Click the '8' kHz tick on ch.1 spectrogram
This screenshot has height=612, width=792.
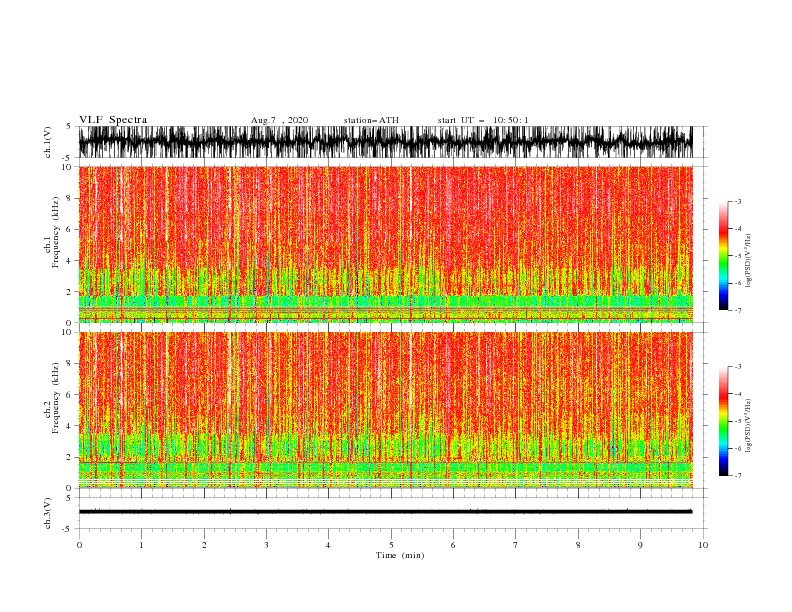[x=70, y=198]
